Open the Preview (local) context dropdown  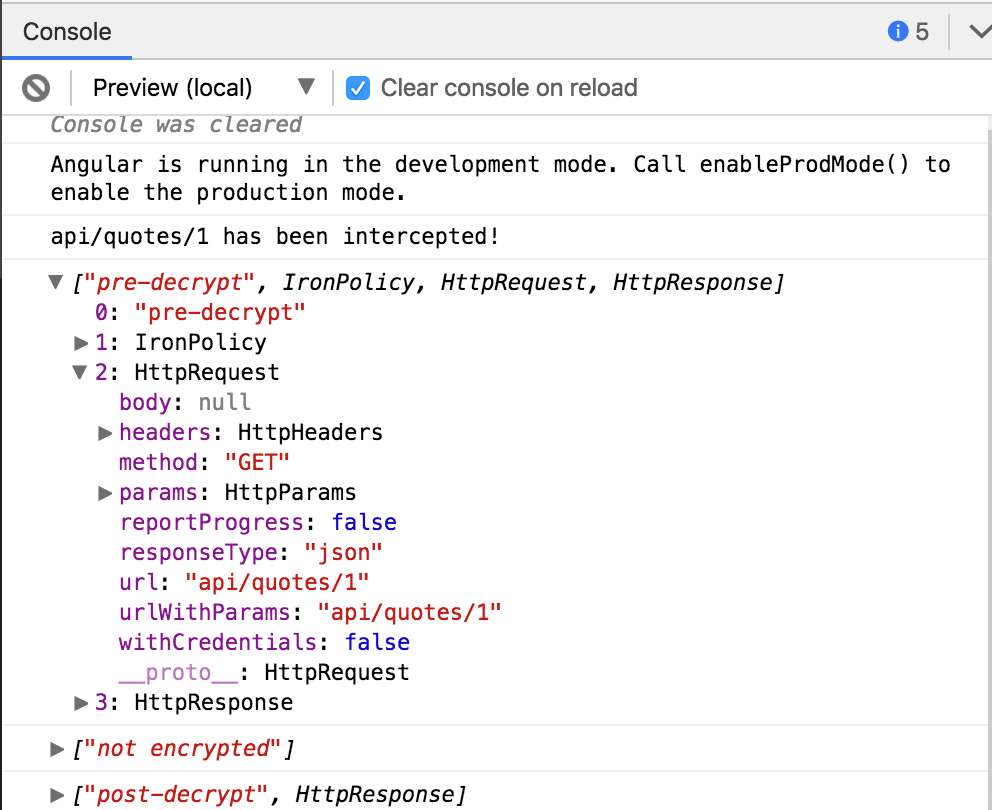pos(306,87)
